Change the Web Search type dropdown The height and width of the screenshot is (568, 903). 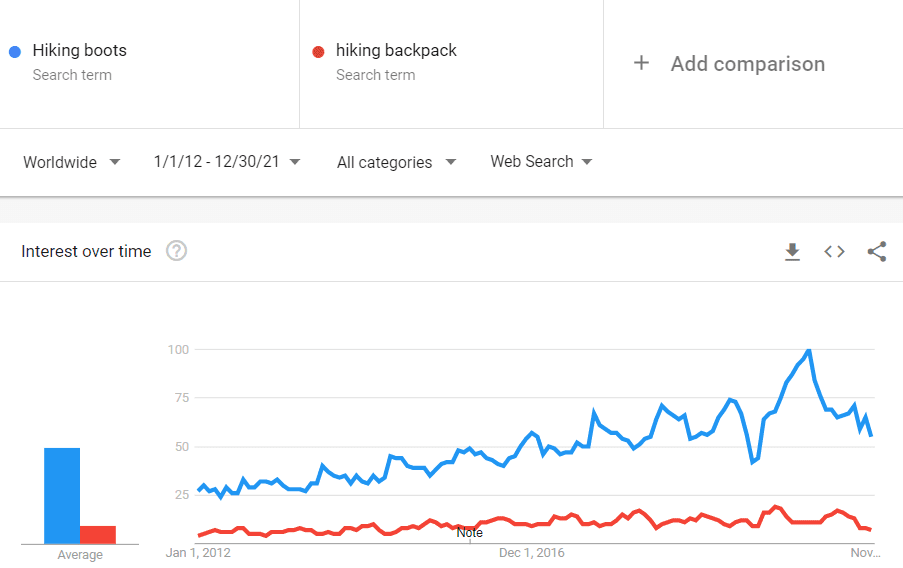pos(541,161)
